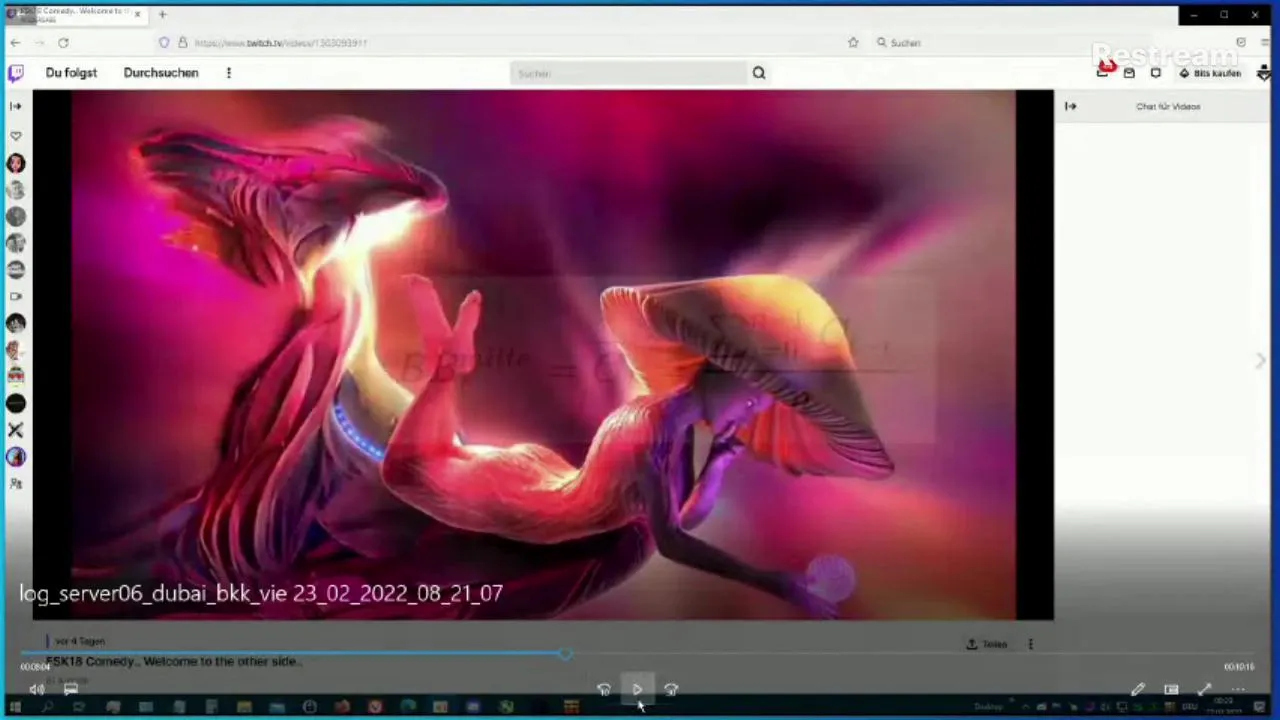Click the elapsed time label at left

click(x=35, y=667)
